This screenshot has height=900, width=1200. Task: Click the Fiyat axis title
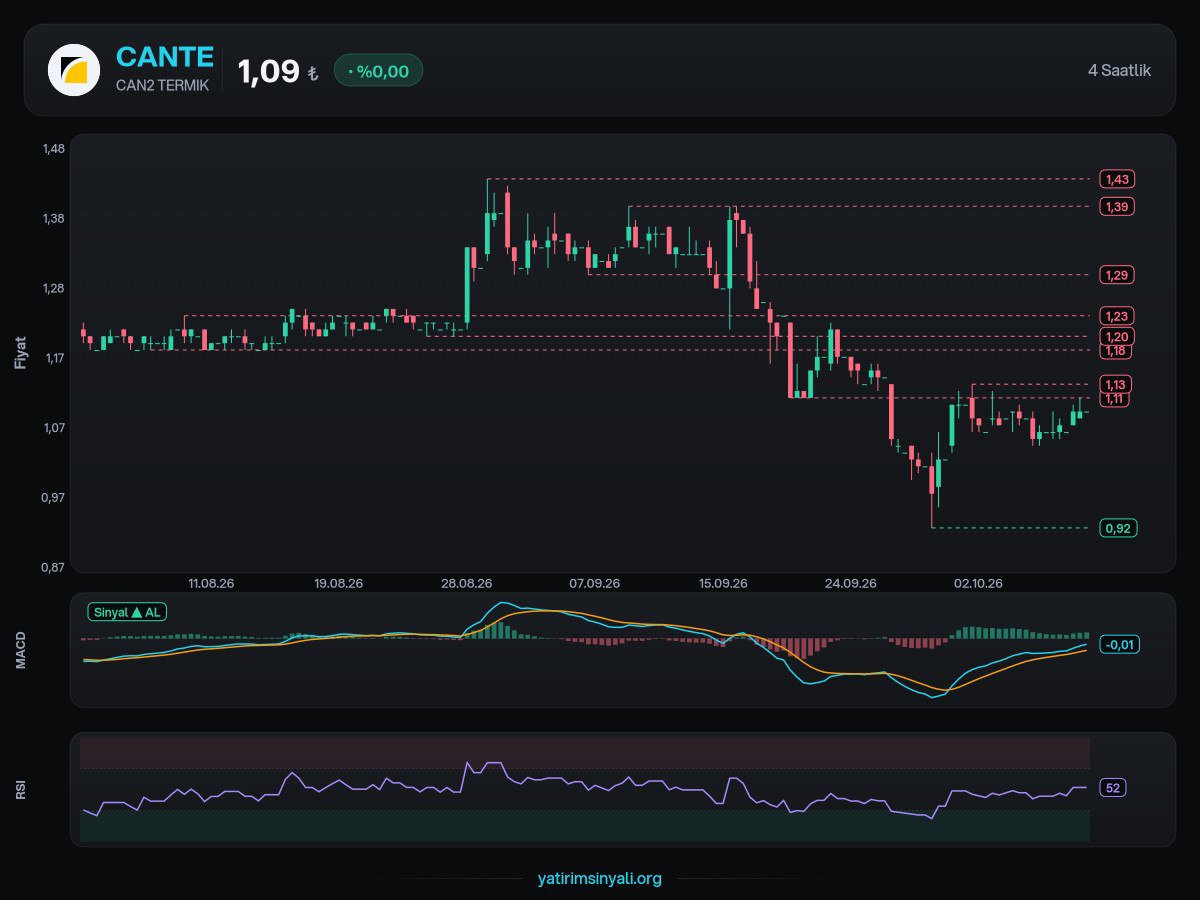pos(21,352)
